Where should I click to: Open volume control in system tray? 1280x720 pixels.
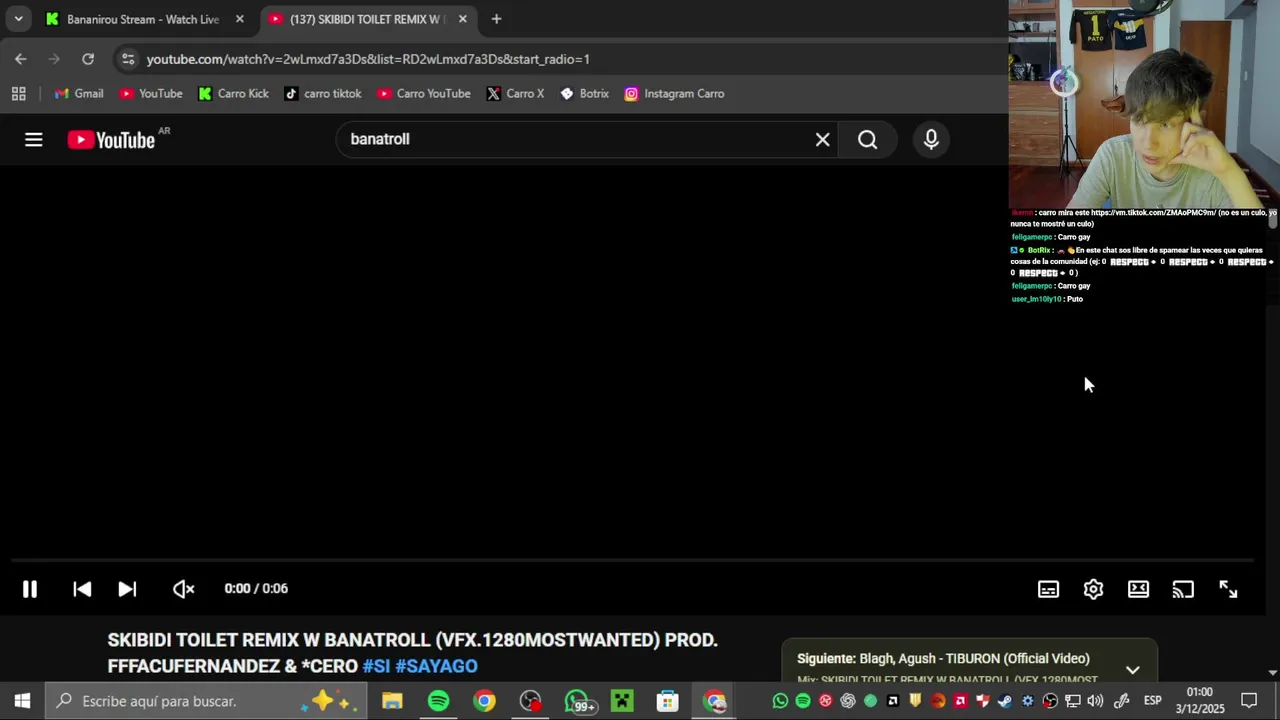1095,701
